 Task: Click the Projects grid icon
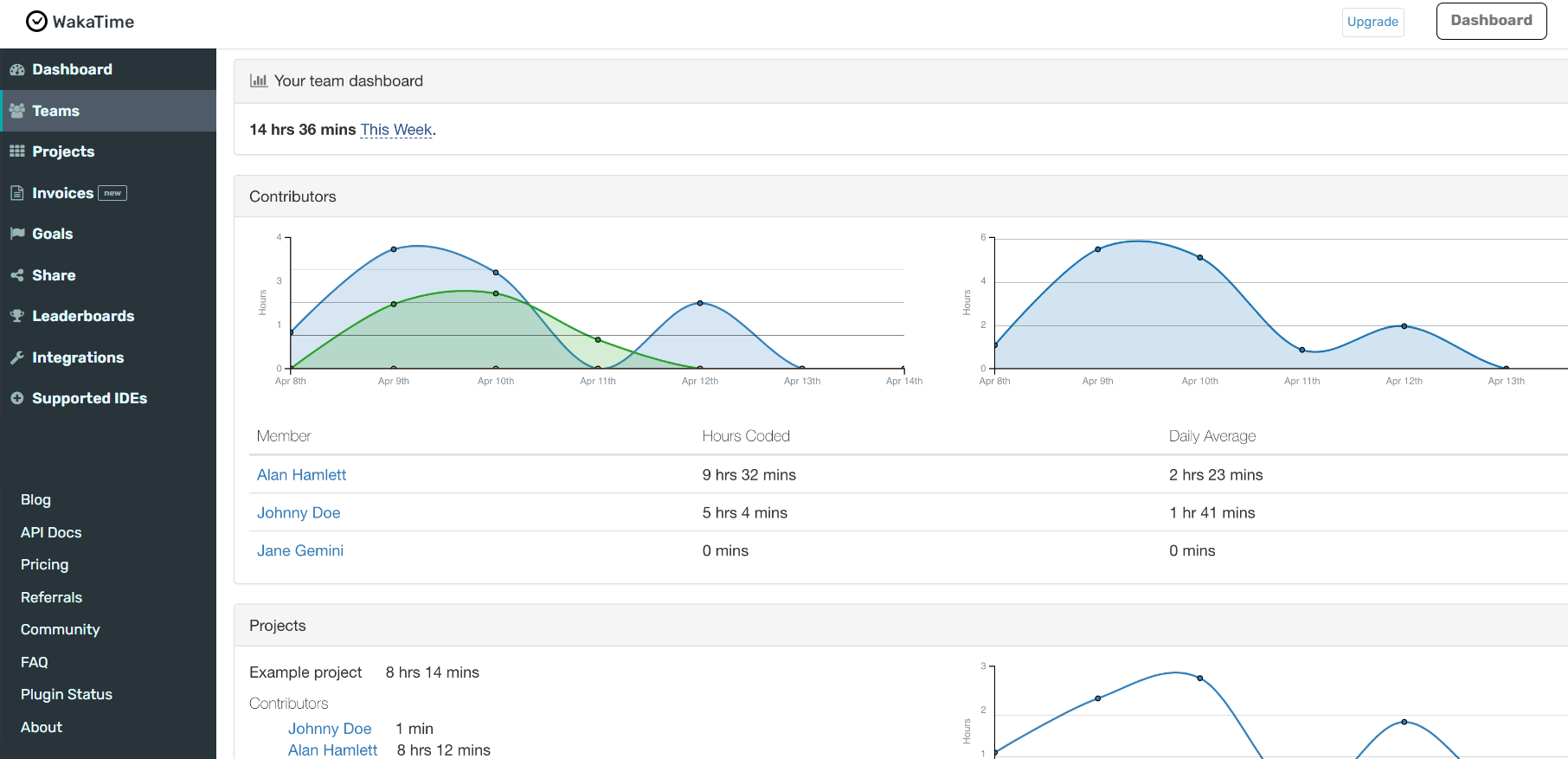pyautogui.click(x=17, y=151)
